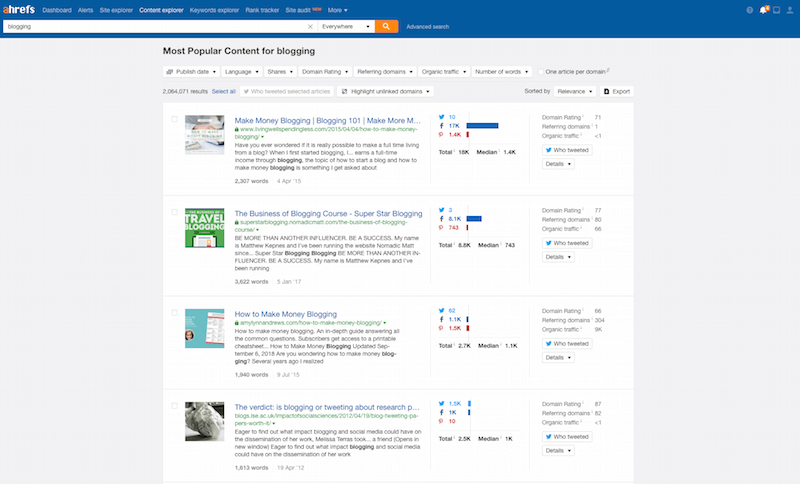The width and height of the screenshot is (800, 484).
Task: Open Content explorer in top navigation
Action: coord(161,10)
